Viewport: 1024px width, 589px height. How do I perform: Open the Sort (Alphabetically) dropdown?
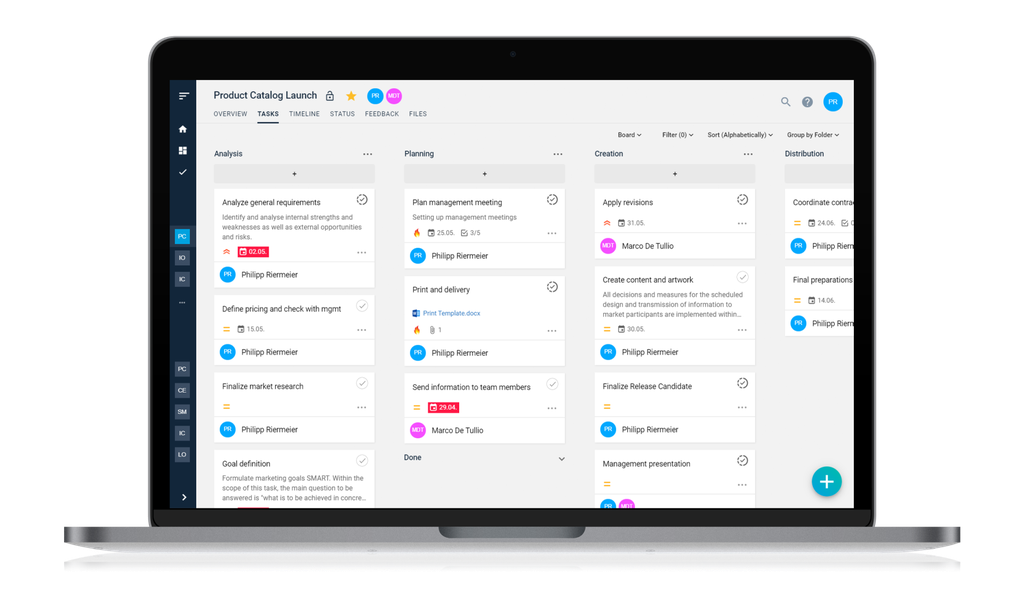pos(740,135)
